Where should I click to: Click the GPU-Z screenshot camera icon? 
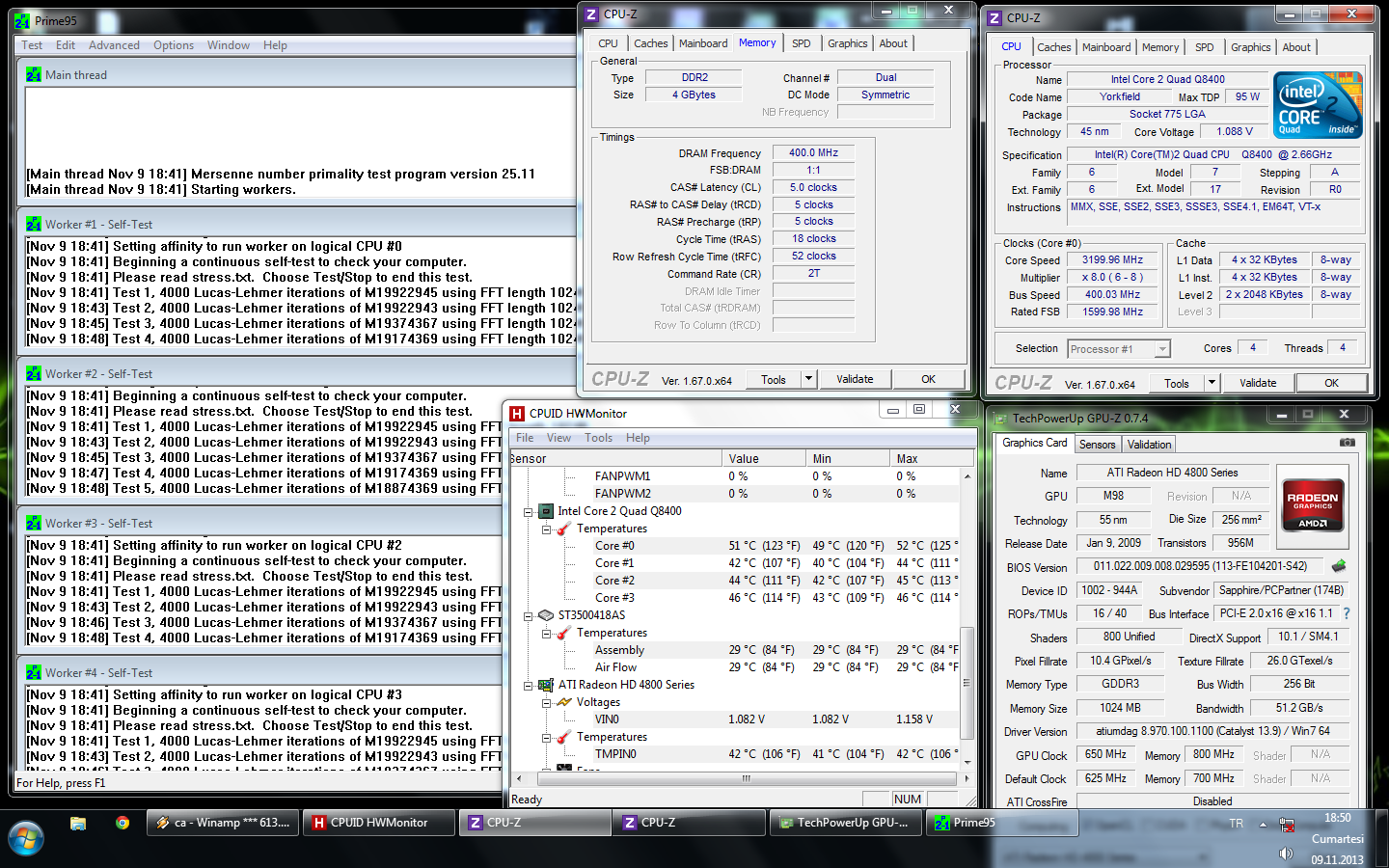click(1348, 442)
